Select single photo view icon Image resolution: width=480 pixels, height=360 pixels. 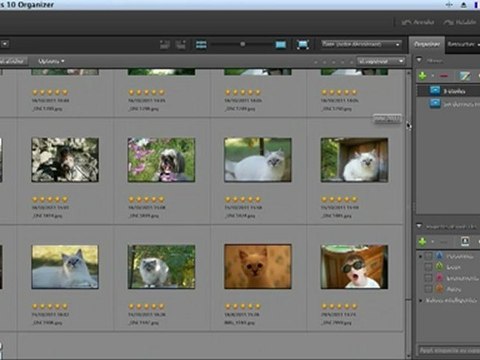pyautogui.click(x=281, y=44)
